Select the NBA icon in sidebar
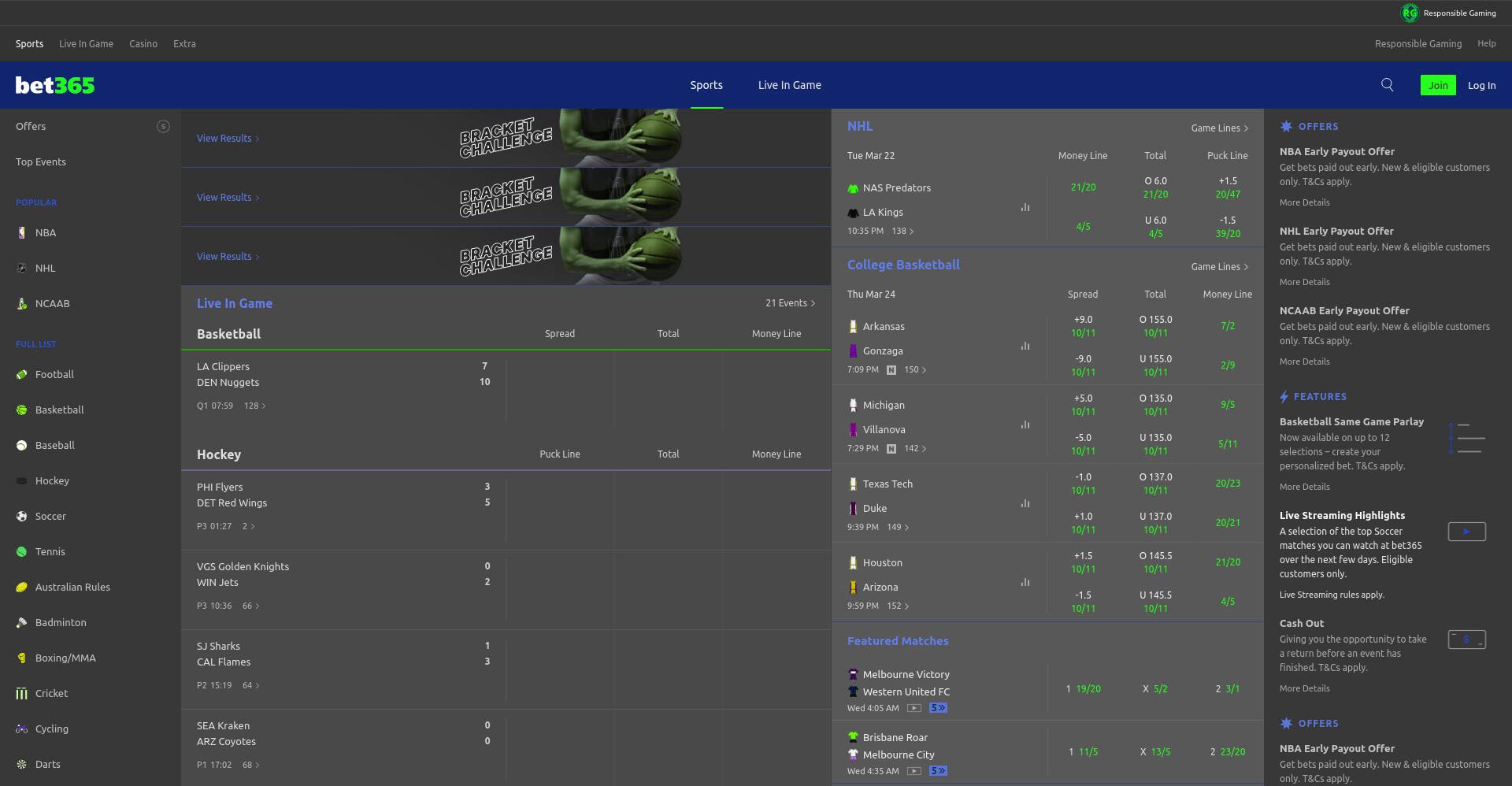Viewport: 1512px width, 786px height. click(22, 233)
